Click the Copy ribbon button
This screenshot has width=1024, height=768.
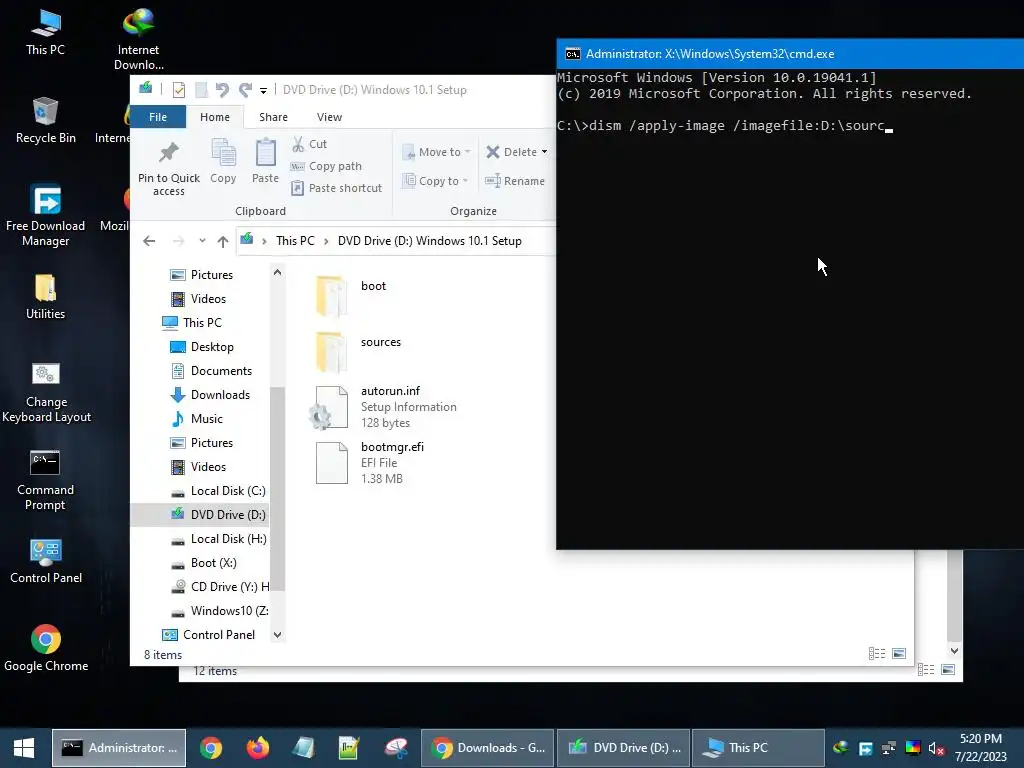223,161
